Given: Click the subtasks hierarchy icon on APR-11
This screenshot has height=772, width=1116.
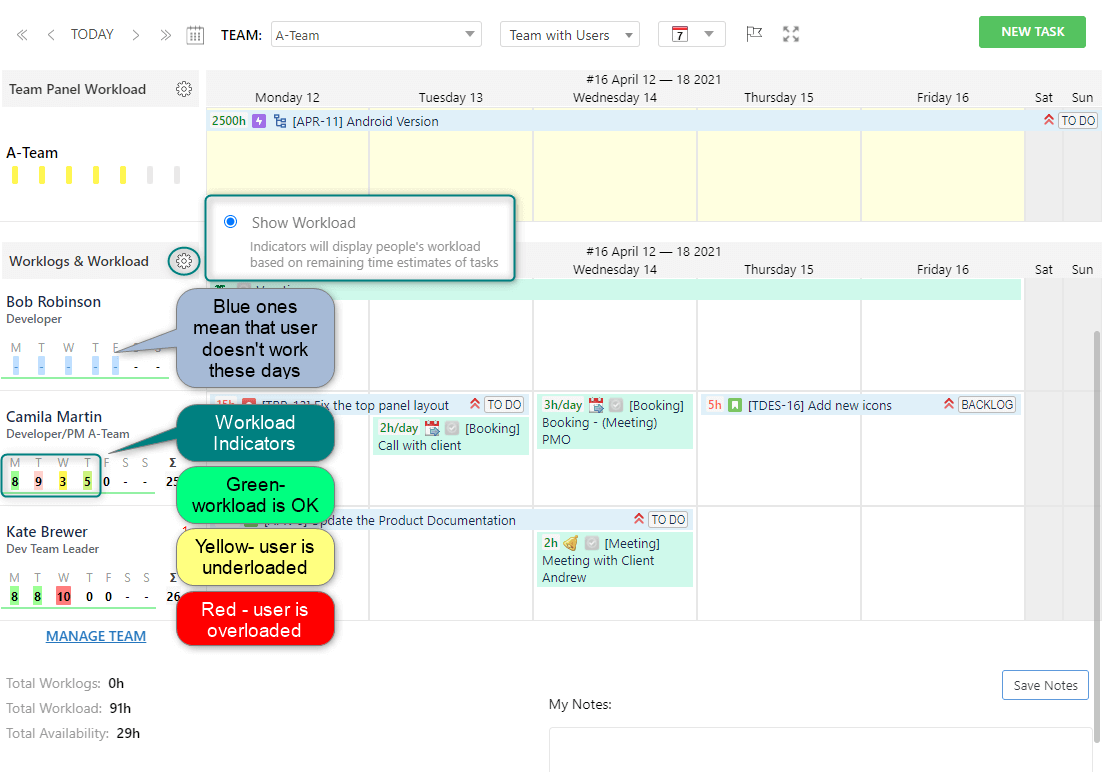Looking at the screenshot, I should point(280,120).
